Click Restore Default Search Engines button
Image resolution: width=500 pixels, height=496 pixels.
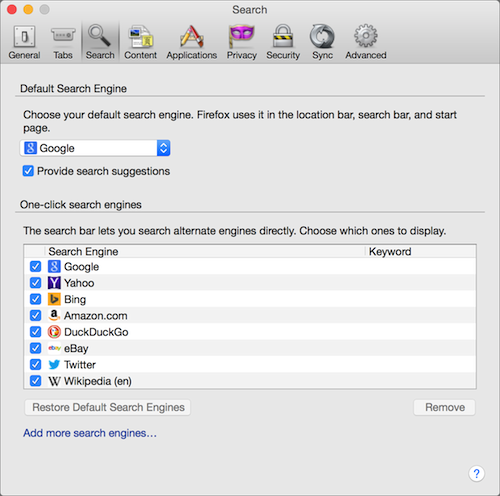click(108, 407)
